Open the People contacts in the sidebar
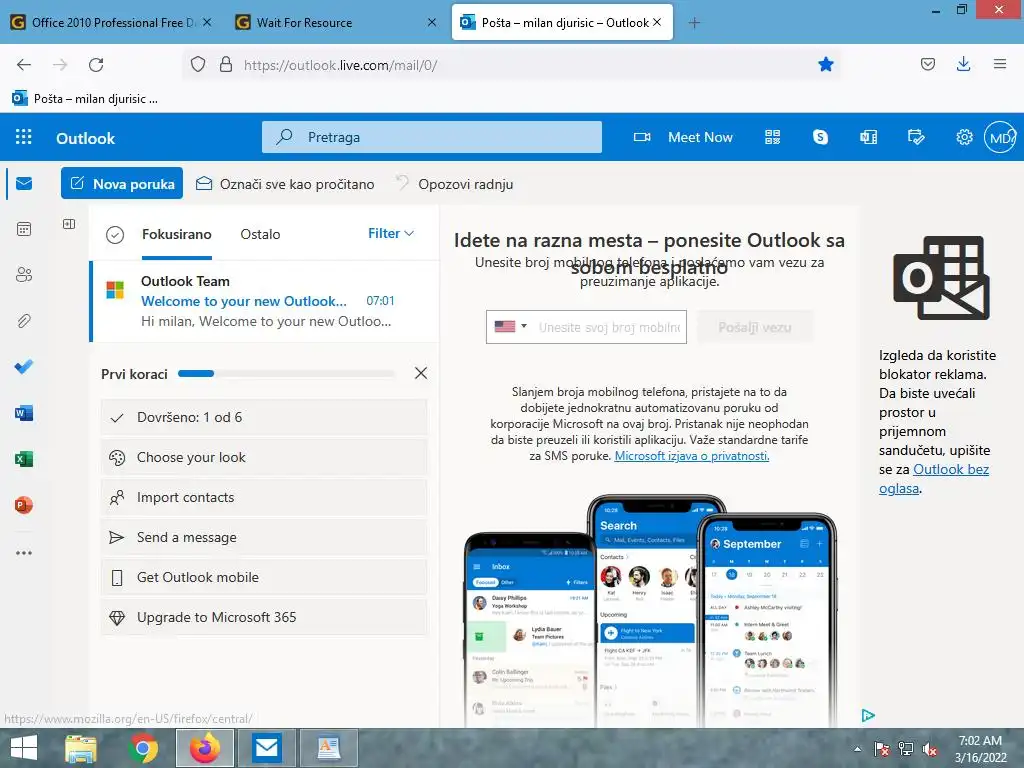The height and width of the screenshot is (768, 1024). 24,274
